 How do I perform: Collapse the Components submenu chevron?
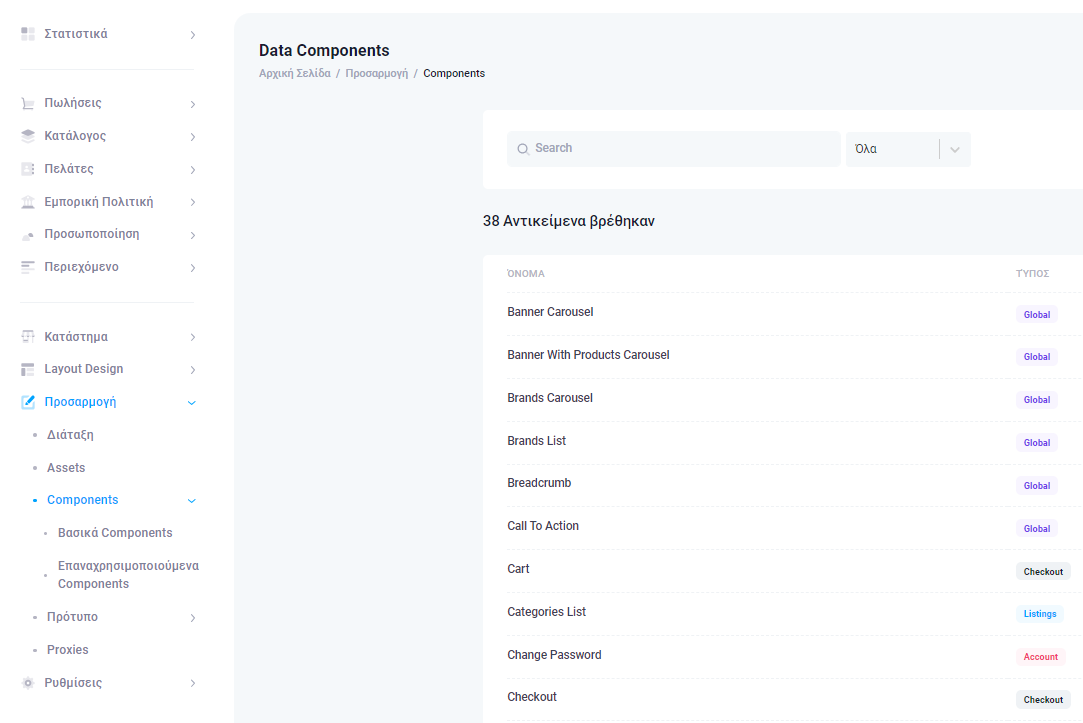[x=192, y=501]
